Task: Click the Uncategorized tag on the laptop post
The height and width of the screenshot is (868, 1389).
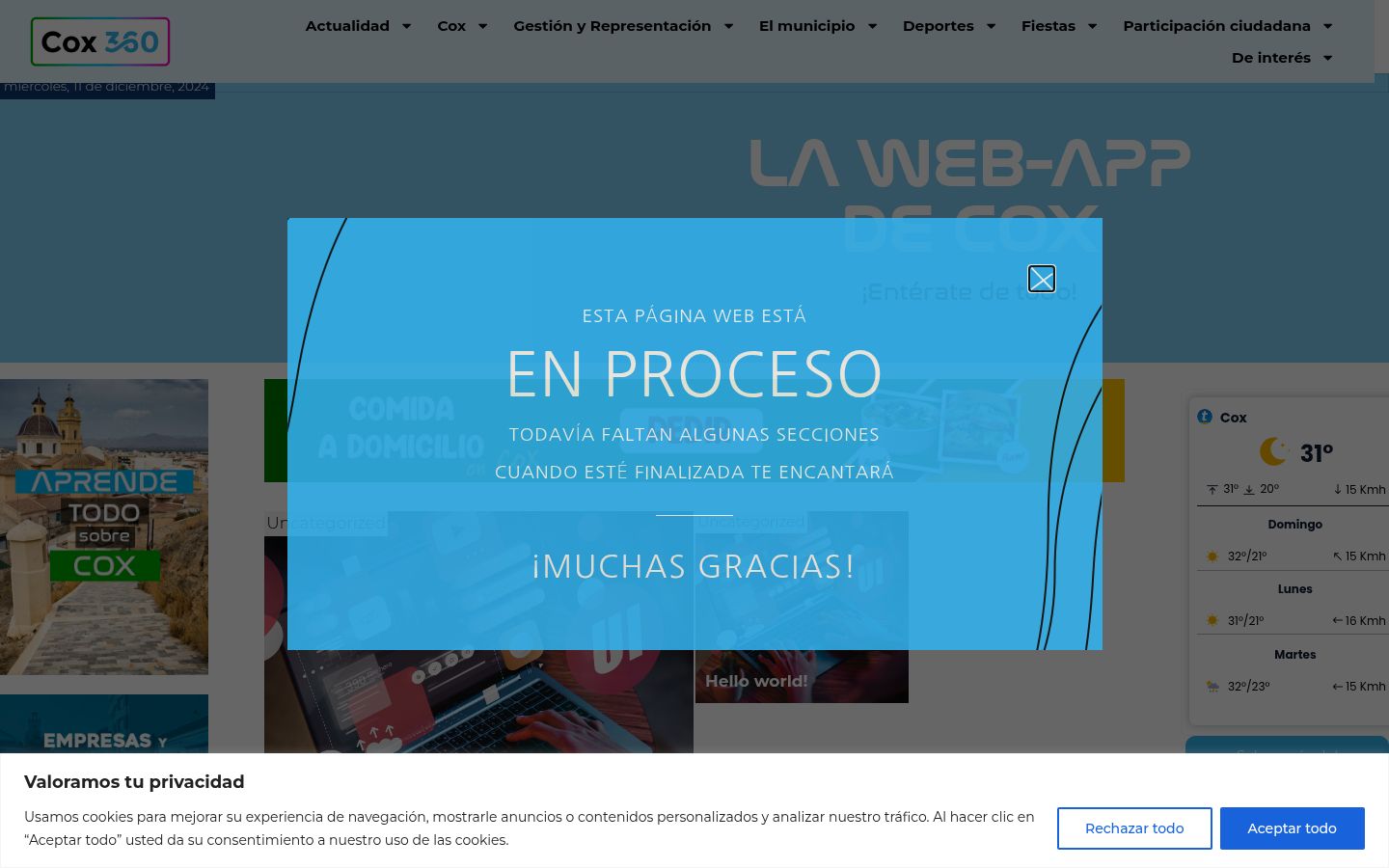Action: coord(326,523)
